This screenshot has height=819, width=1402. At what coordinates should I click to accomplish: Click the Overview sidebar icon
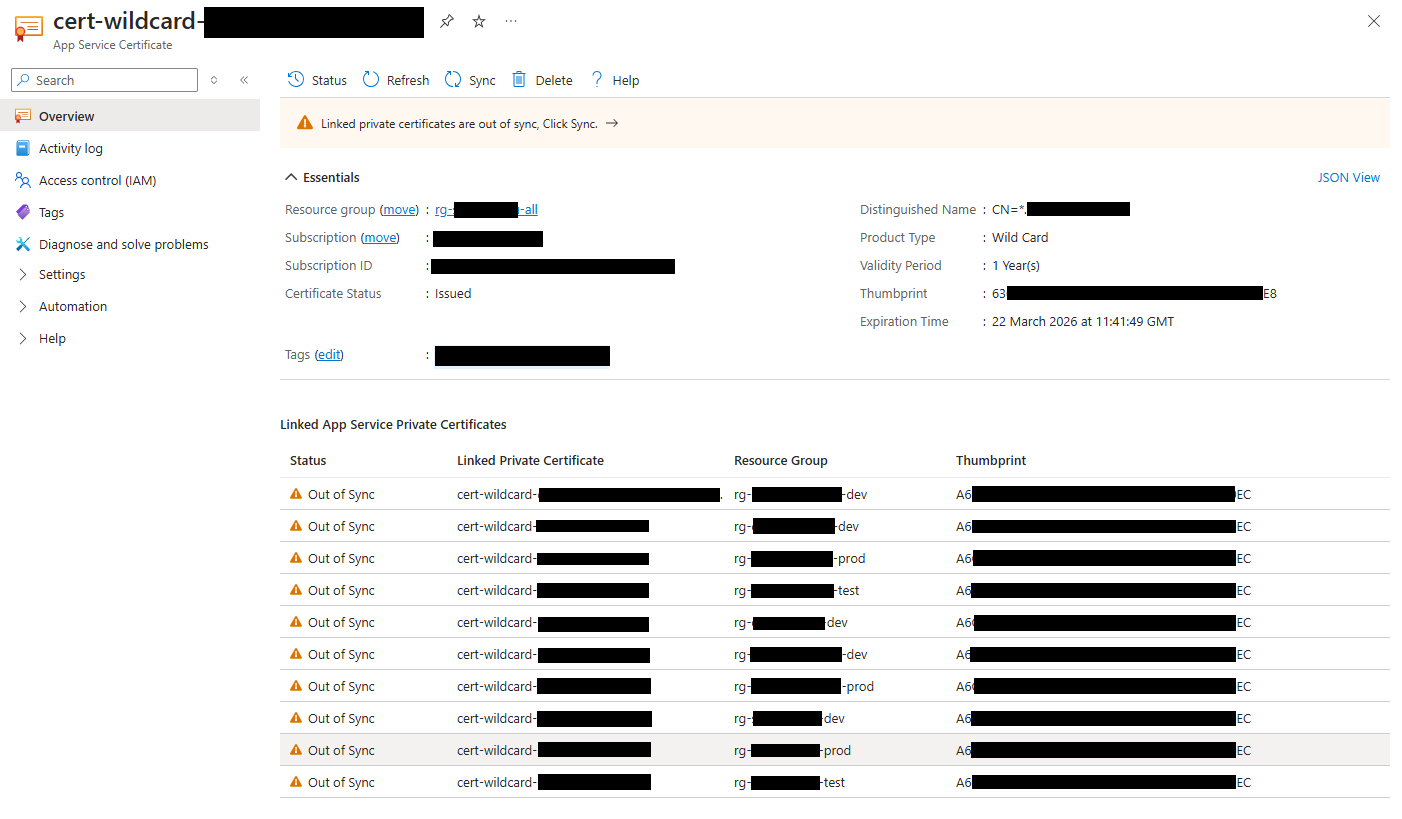pos(23,116)
